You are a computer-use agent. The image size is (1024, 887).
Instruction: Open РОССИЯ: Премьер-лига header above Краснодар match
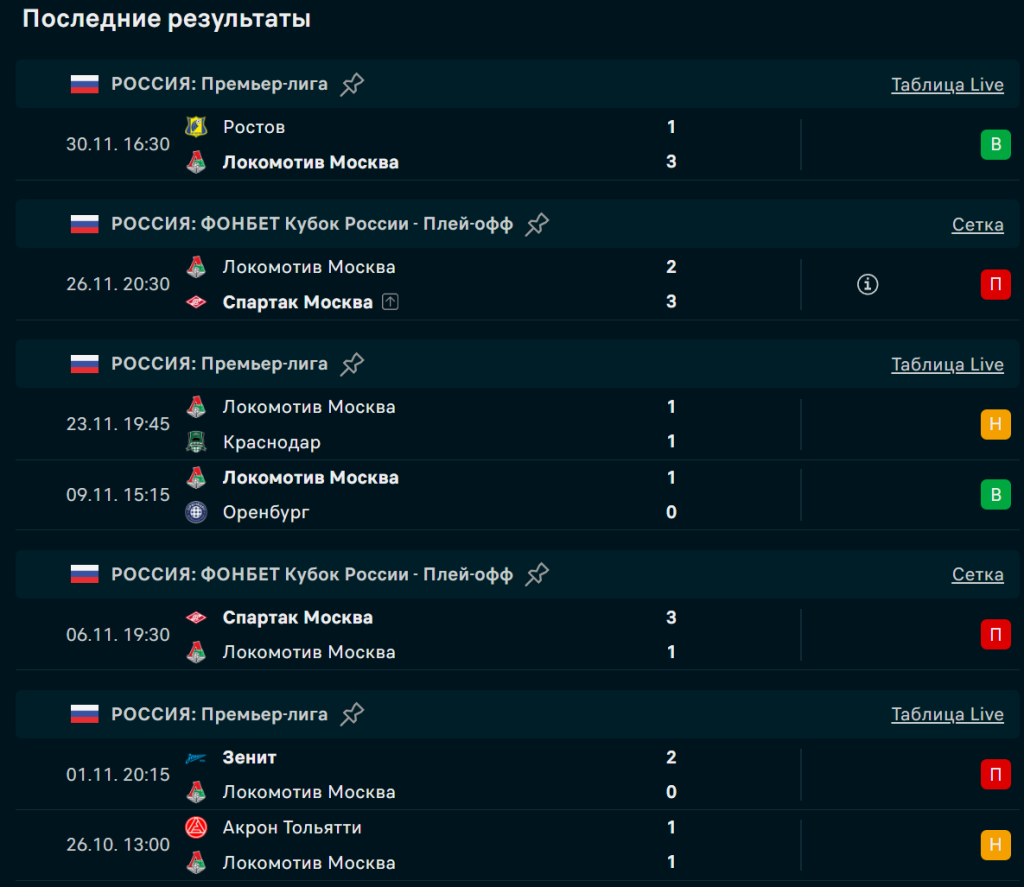tap(219, 364)
